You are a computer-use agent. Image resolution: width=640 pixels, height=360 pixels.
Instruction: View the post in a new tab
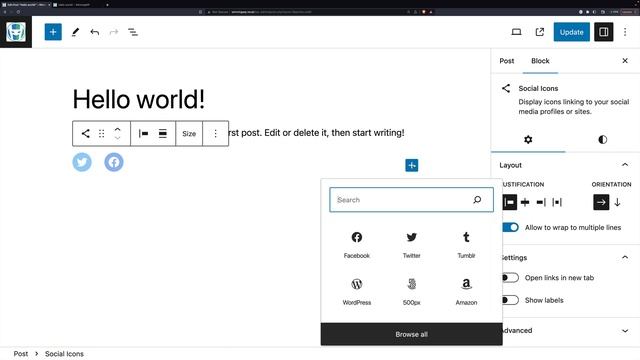click(540, 32)
